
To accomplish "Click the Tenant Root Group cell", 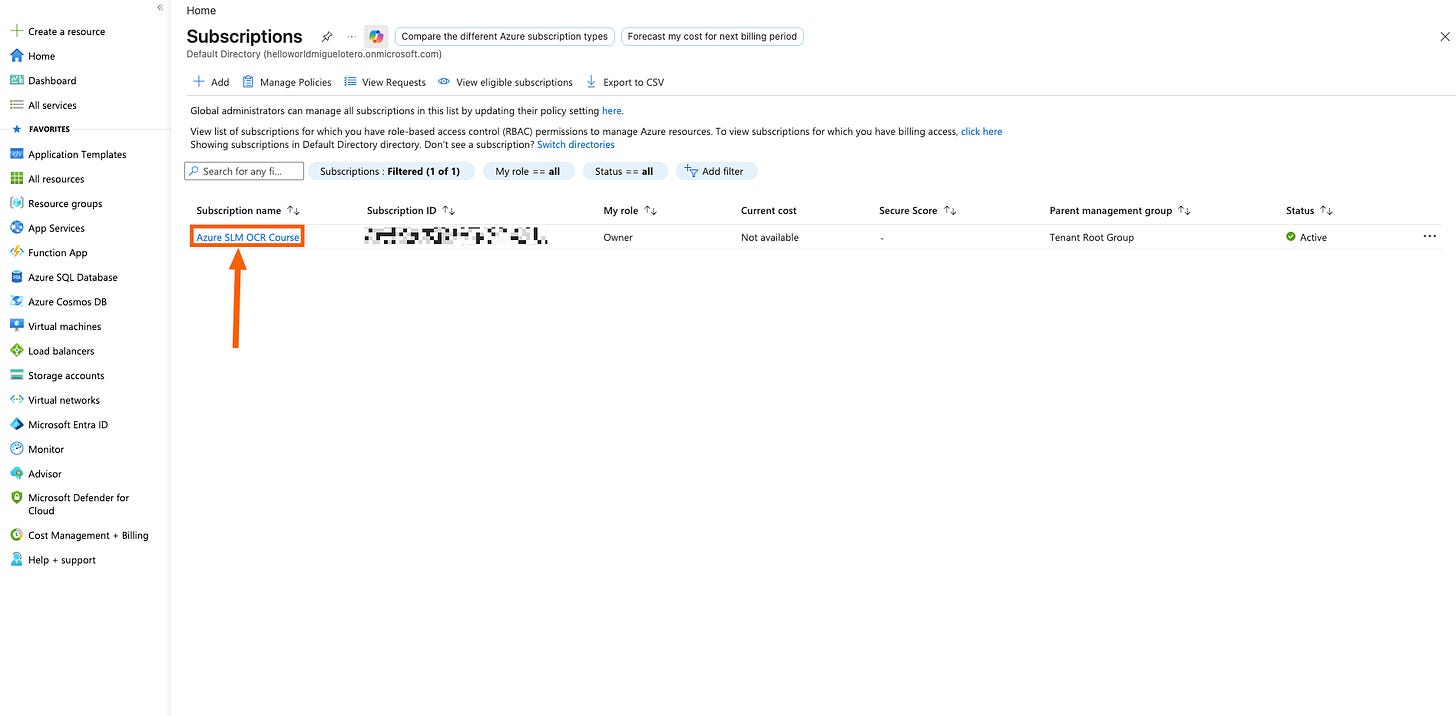I will (x=1092, y=237).
